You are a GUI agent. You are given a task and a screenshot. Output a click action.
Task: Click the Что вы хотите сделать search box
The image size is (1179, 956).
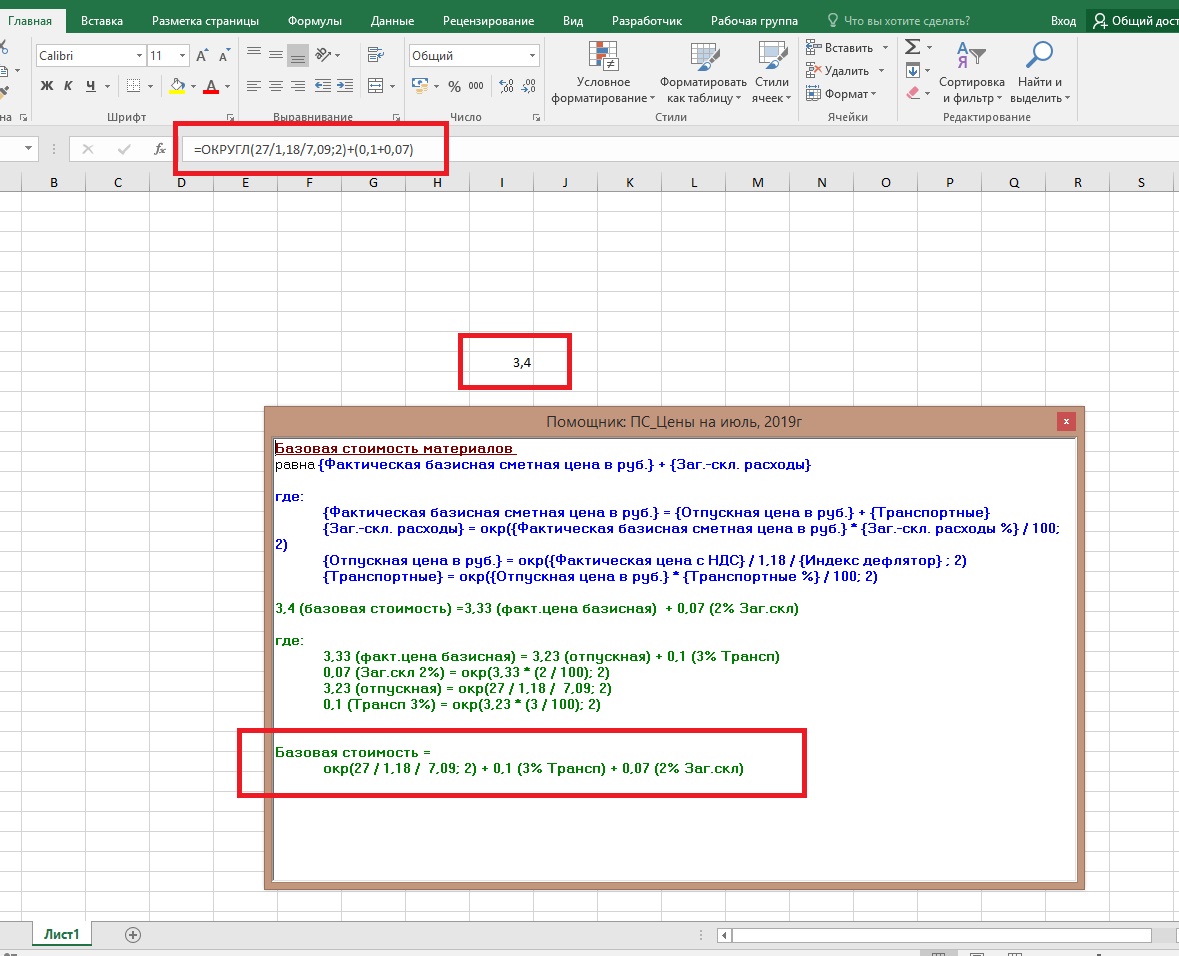[898, 20]
